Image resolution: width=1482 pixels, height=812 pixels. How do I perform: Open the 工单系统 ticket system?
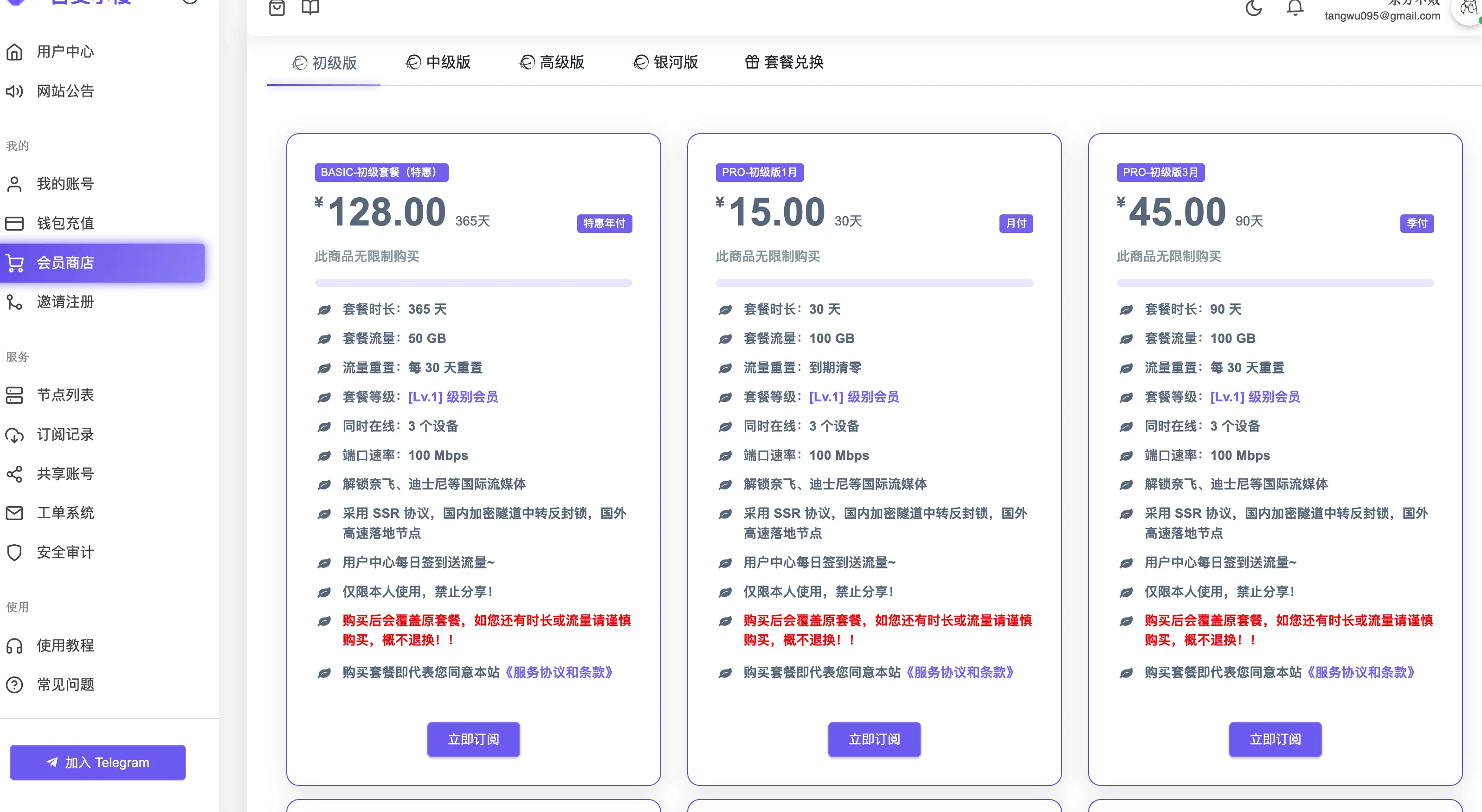[x=64, y=513]
